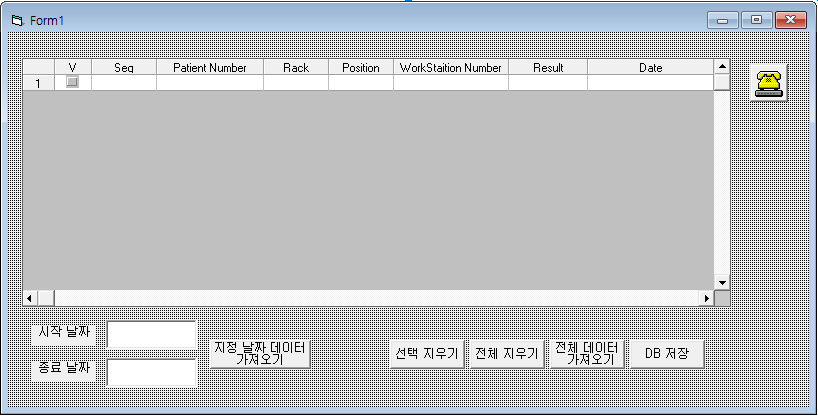This screenshot has height=416, width=818.
Task: Select row header 1
Action: point(38,83)
